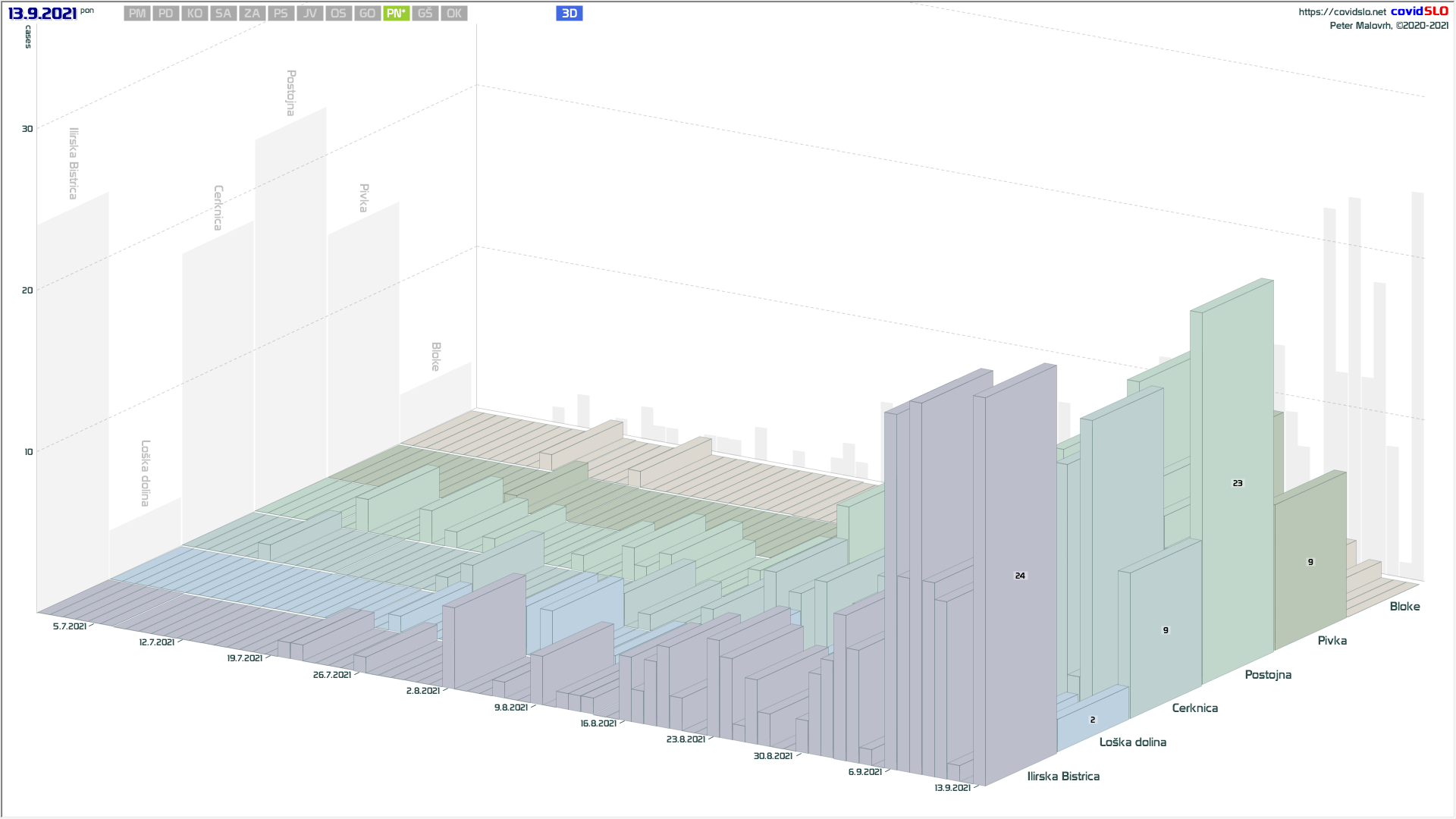Viewport: 1456px width, 819px height.
Task: Select the ZA region button
Action: pyautogui.click(x=252, y=14)
